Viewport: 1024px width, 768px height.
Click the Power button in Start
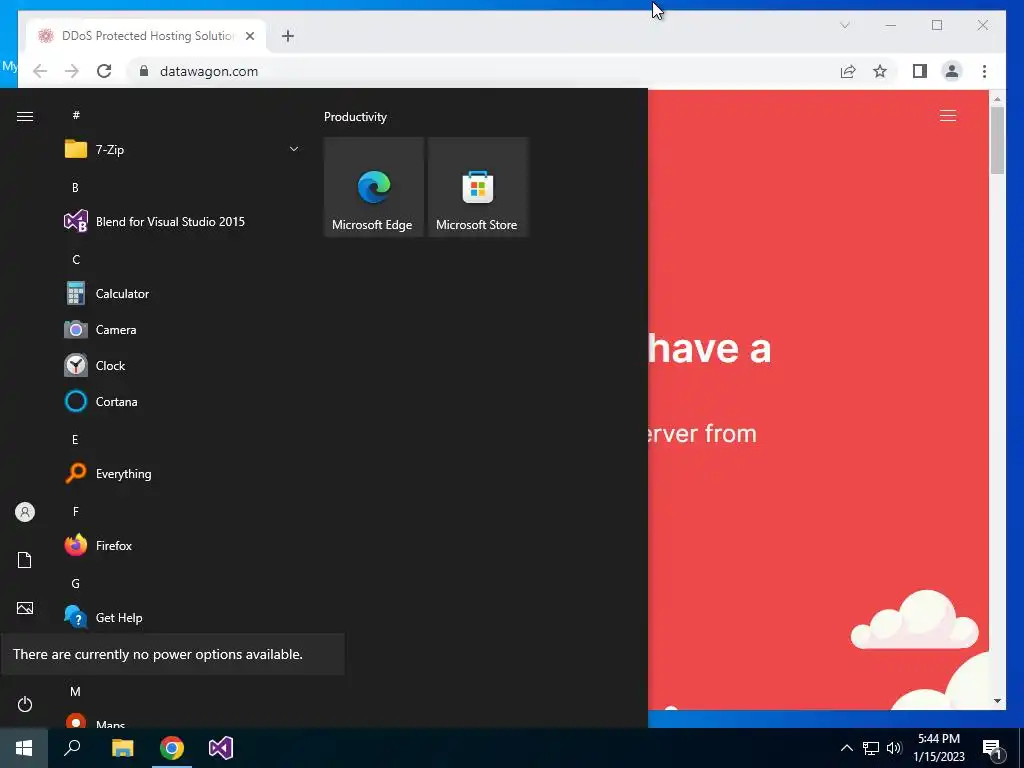25,704
